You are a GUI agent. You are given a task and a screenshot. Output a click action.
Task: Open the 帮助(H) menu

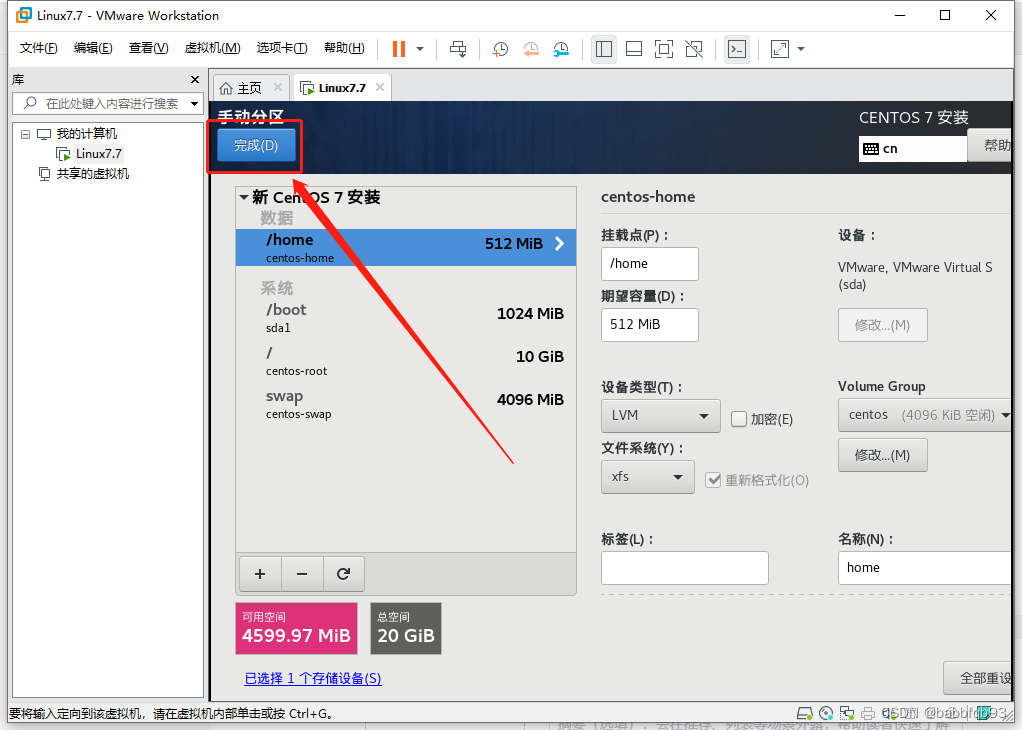point(344,48)
